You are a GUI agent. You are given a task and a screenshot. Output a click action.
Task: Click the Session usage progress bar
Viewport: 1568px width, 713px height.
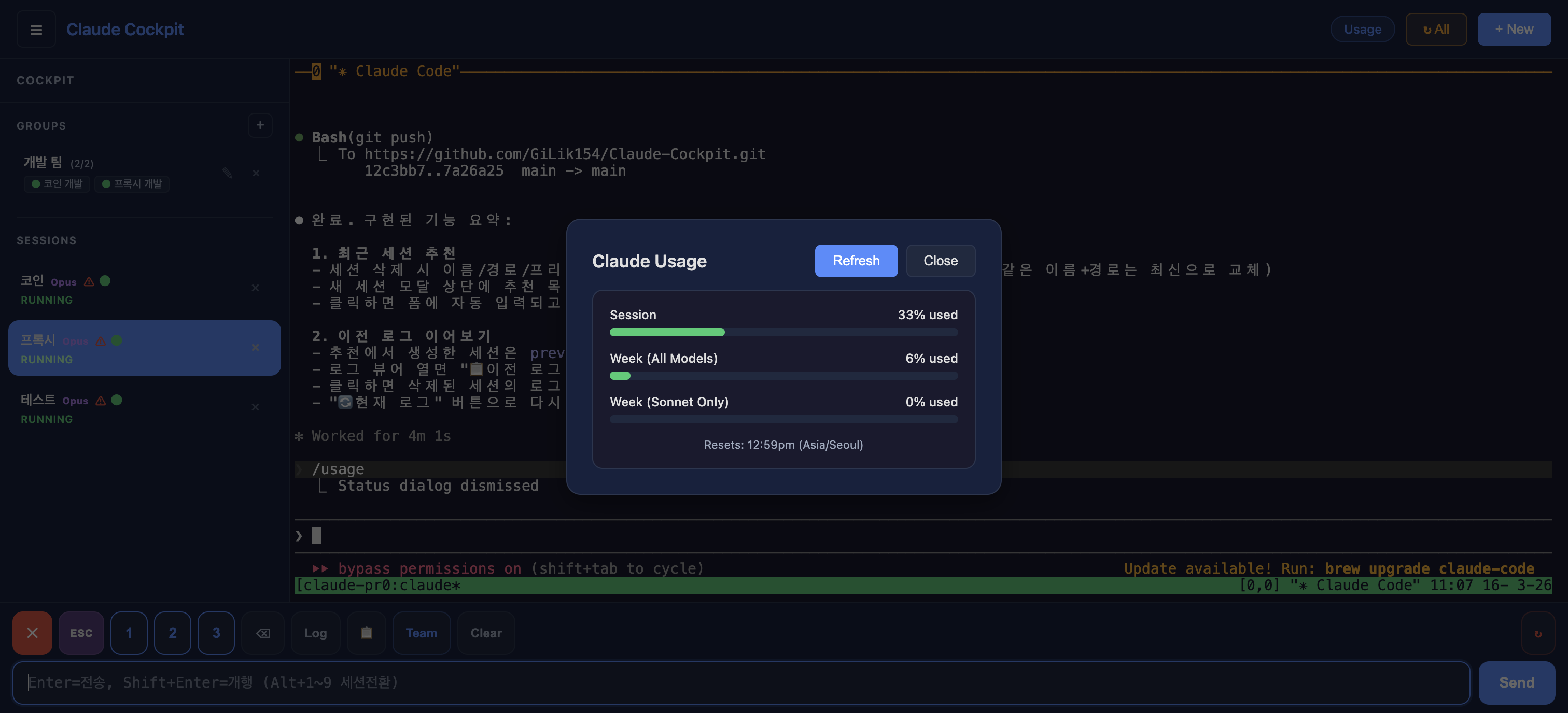pyautogui.click(x=783, y=332)
